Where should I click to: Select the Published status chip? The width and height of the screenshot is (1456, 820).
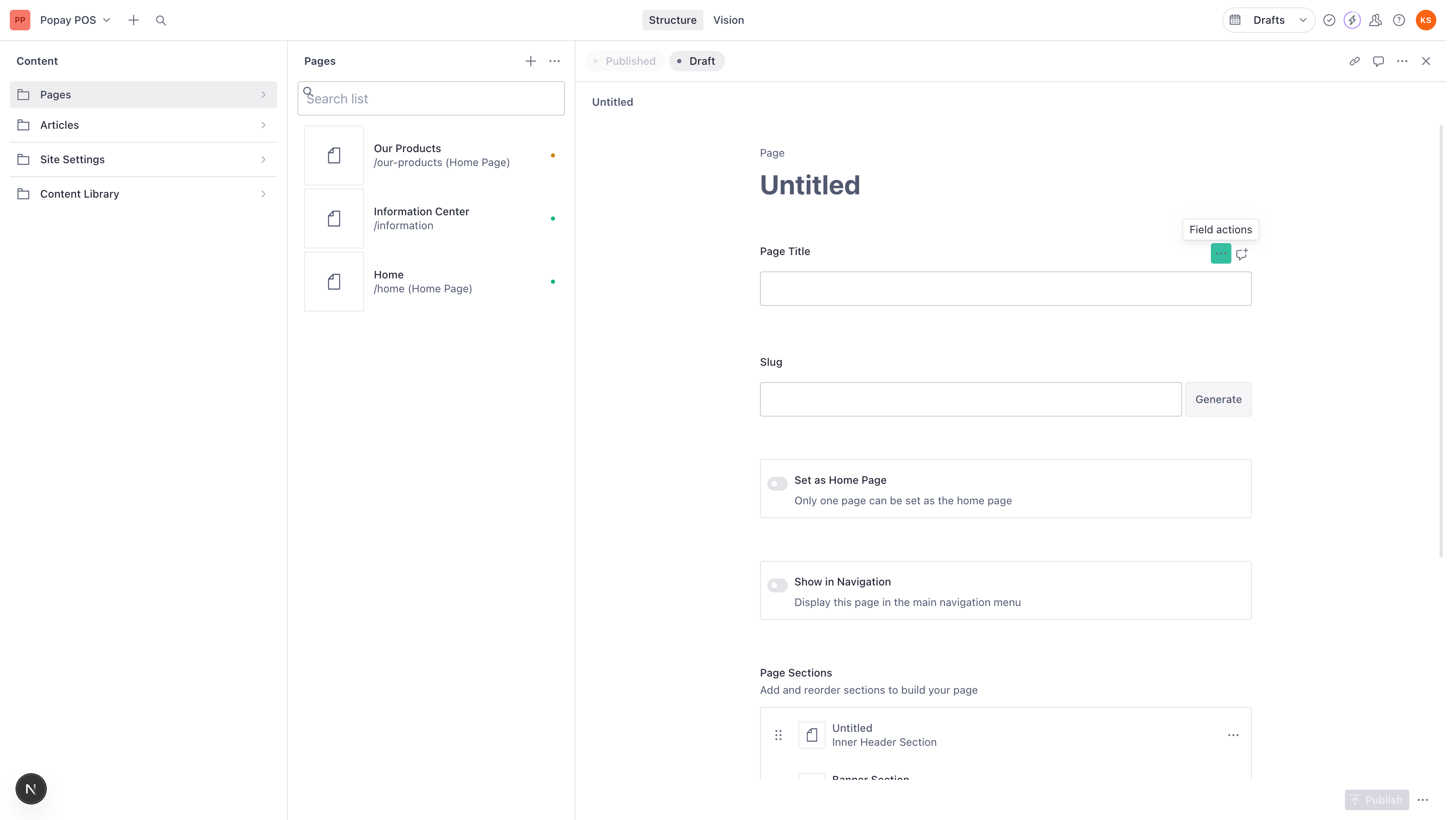[x=625, y=61]
